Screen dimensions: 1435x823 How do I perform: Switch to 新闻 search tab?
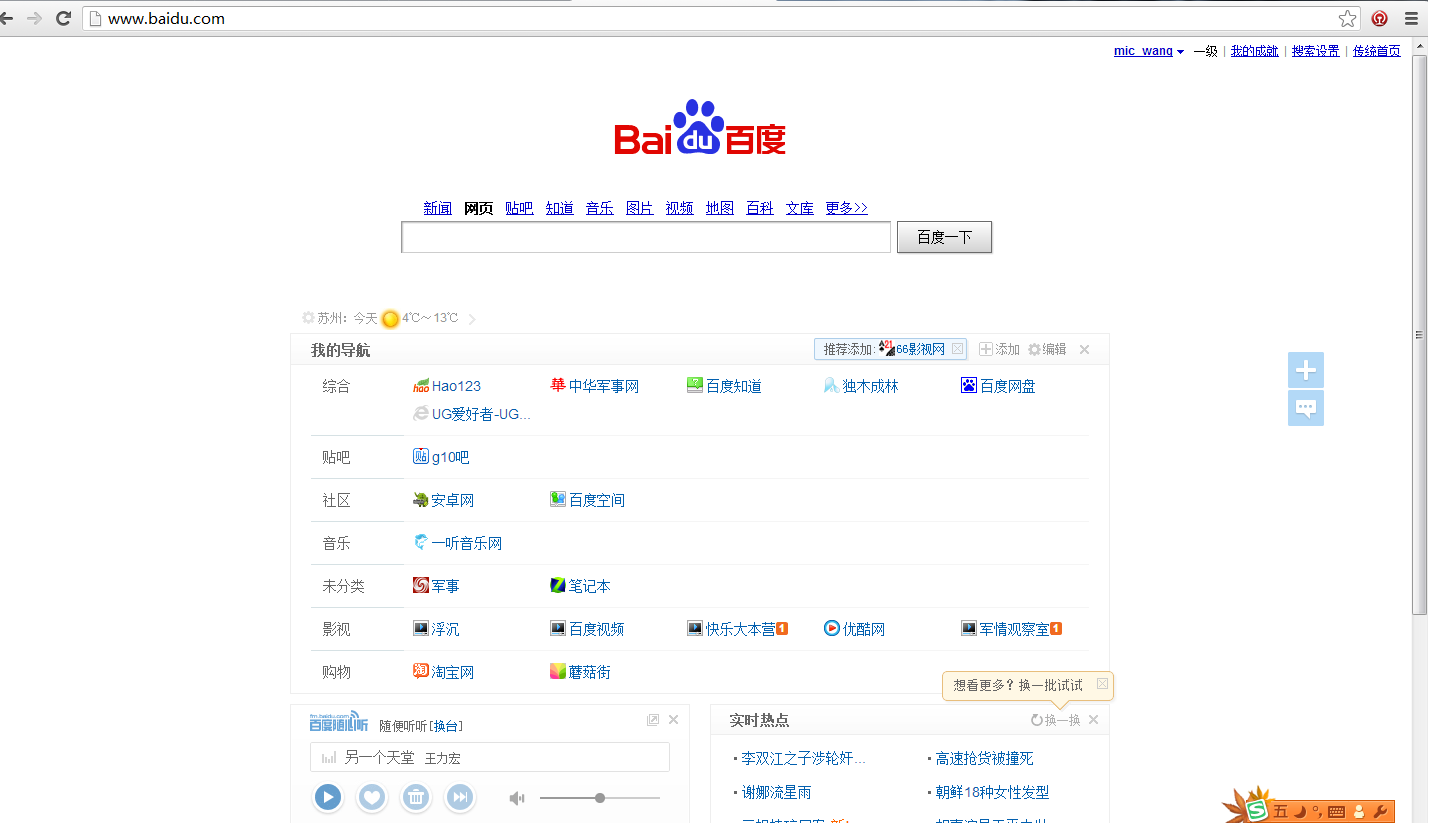point(438,208)
